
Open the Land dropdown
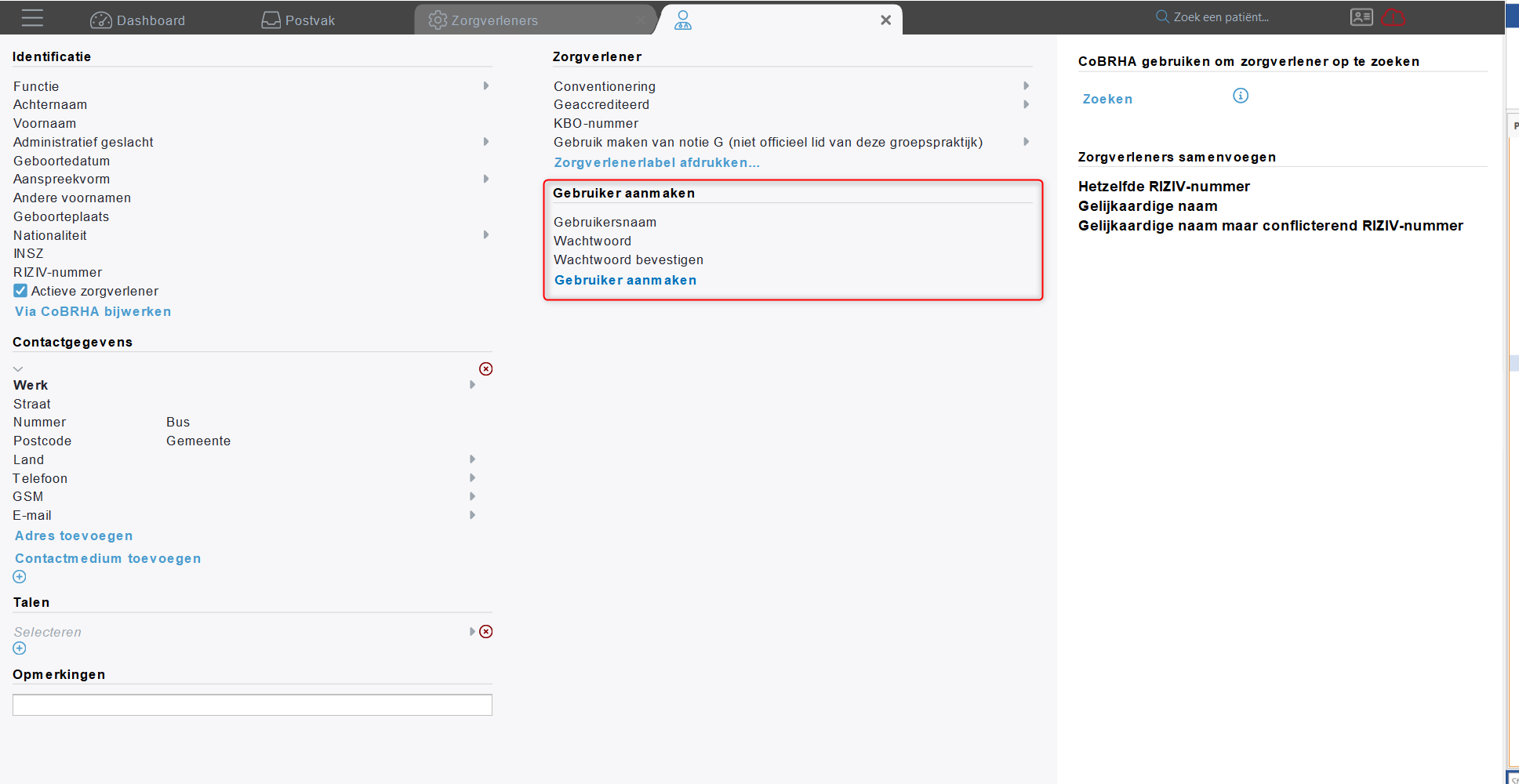coord(472,459)
